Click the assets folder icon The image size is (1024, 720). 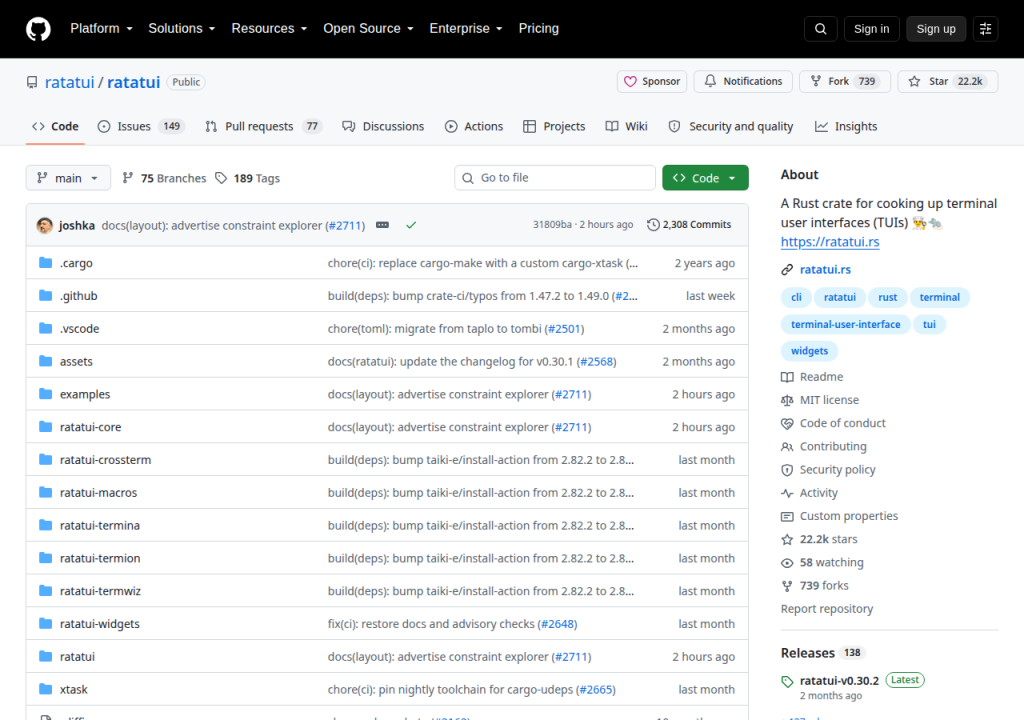pyautogui.click(x=45, y=361)
